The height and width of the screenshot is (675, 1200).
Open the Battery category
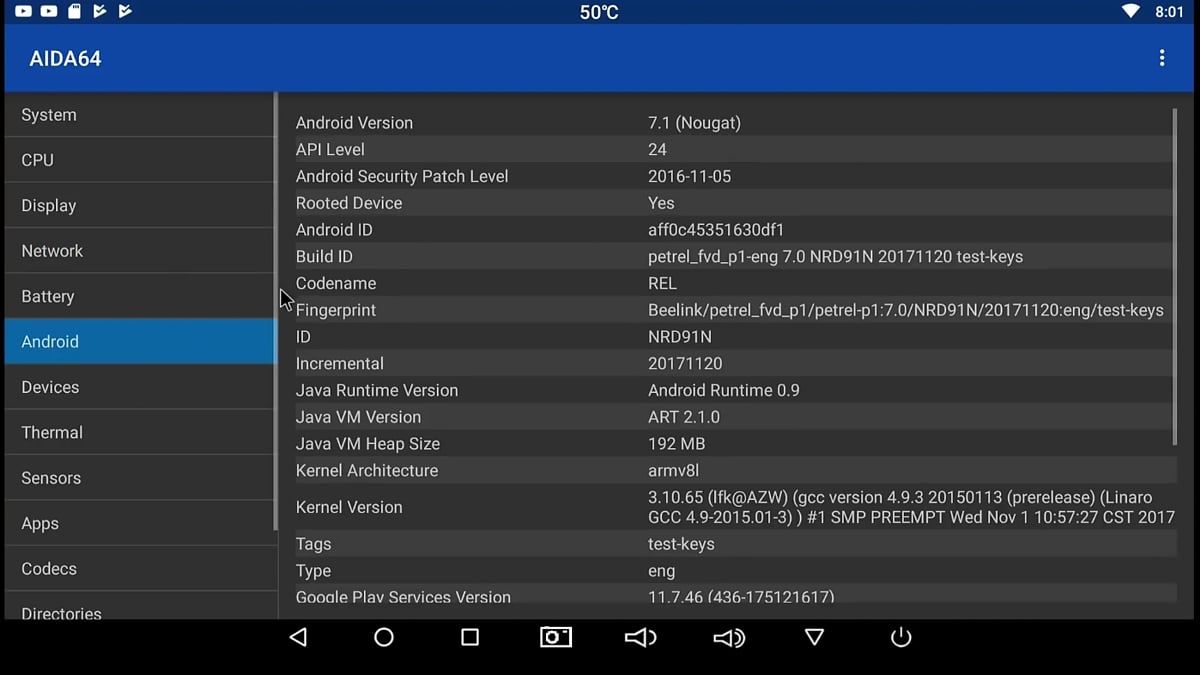coord(139,296)
